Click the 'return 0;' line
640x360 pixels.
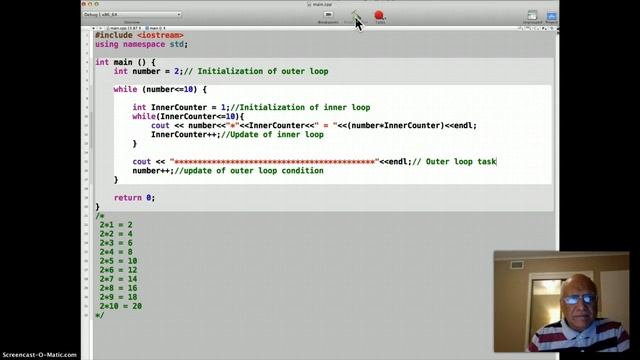tap(134, 198)
